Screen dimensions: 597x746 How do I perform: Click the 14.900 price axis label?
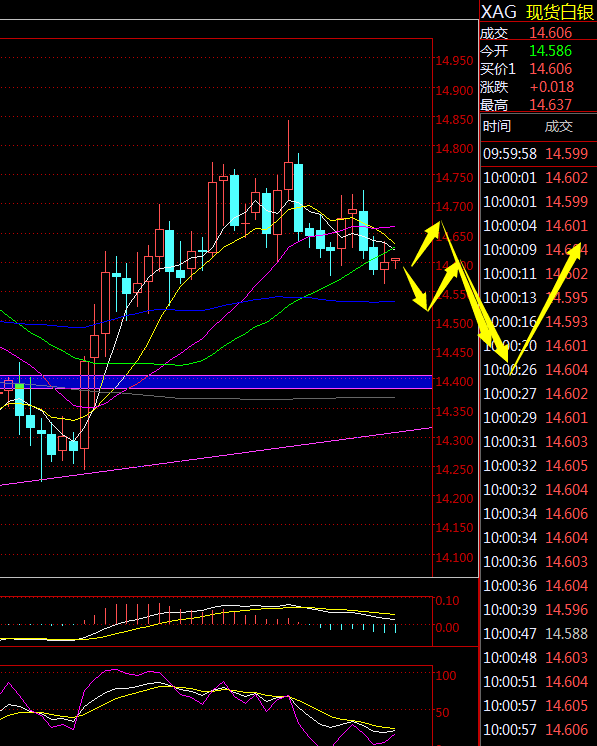pos(454,90)
